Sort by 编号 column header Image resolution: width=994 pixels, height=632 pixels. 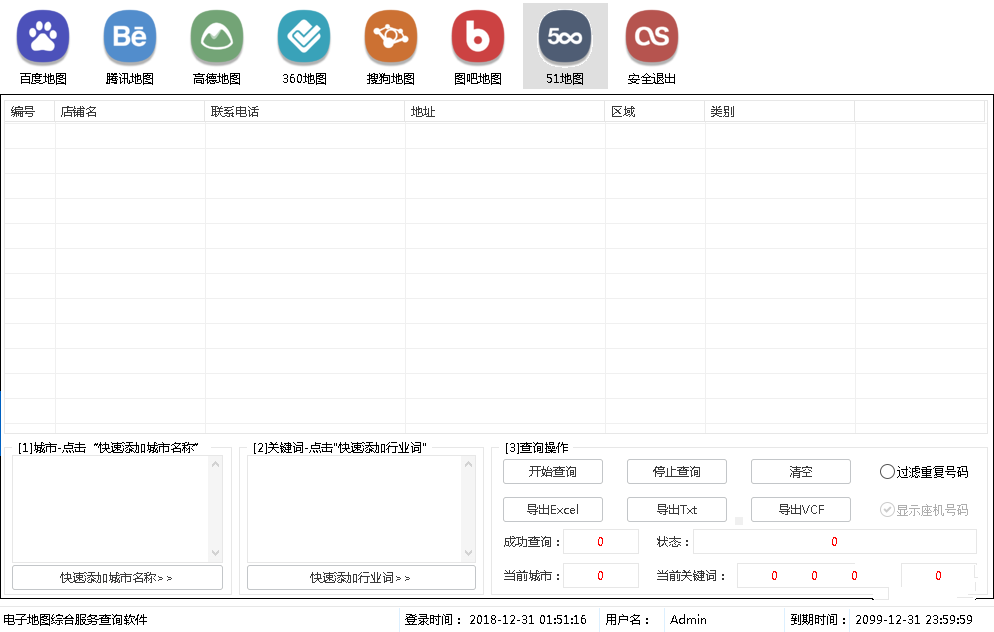29,112
